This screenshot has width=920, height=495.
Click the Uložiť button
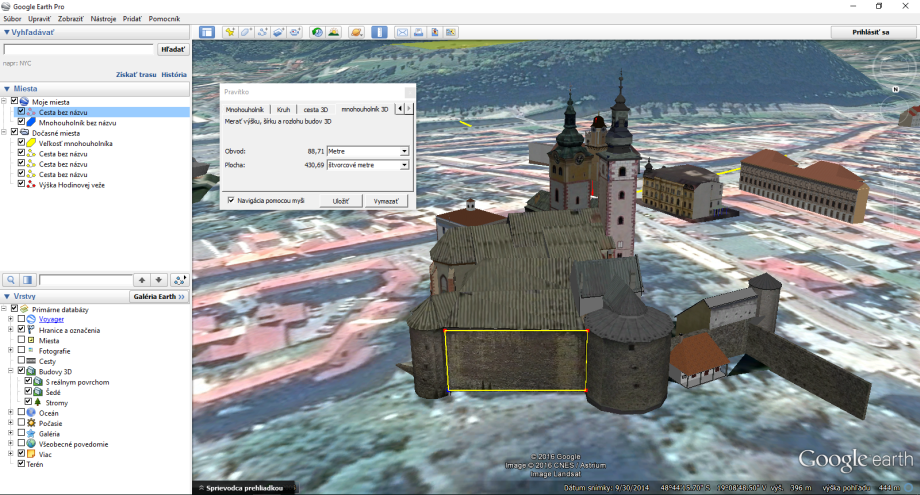tap(340, 201)
